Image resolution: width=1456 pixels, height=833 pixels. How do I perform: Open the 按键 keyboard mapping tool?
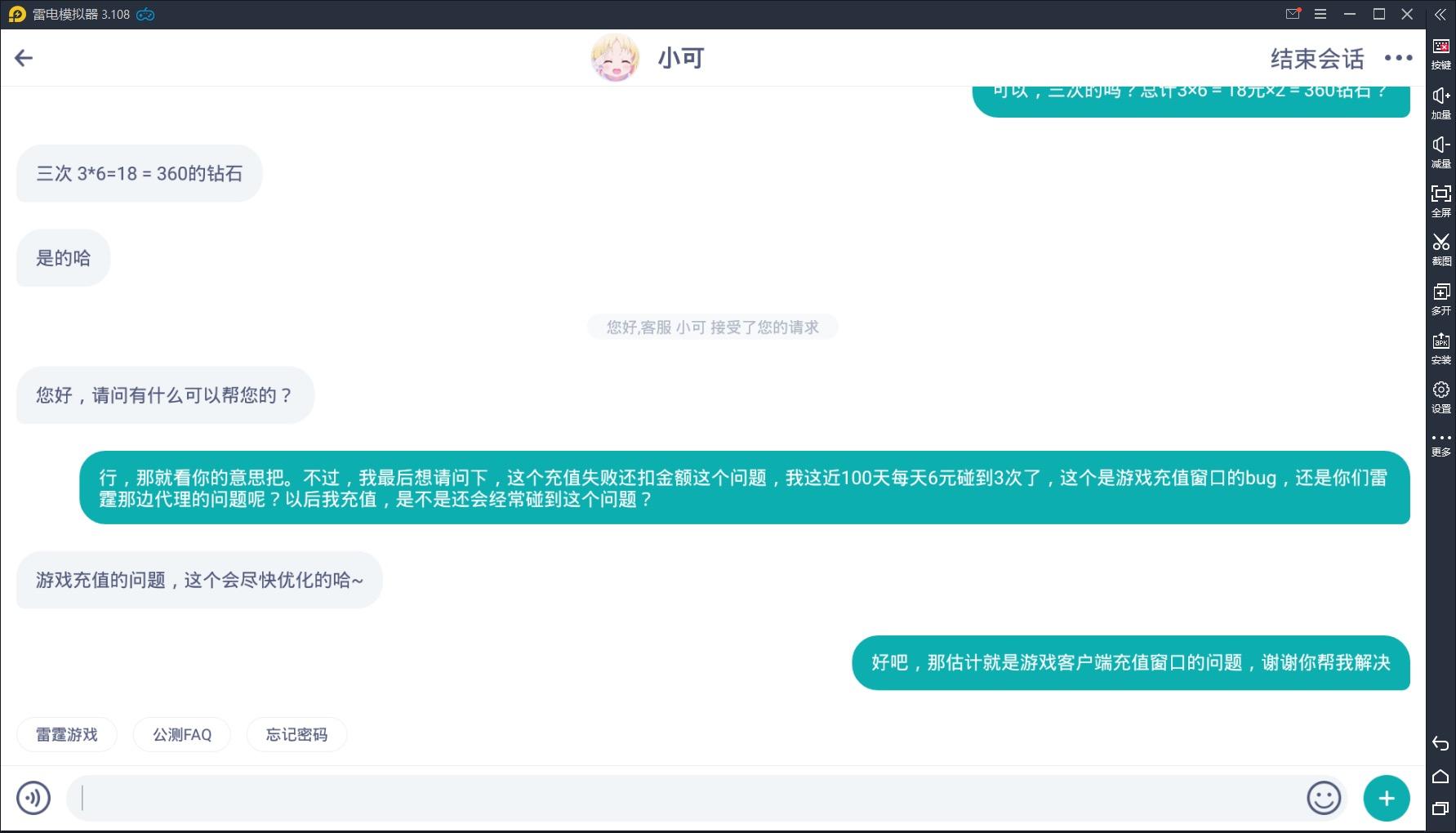[1441, 54]
